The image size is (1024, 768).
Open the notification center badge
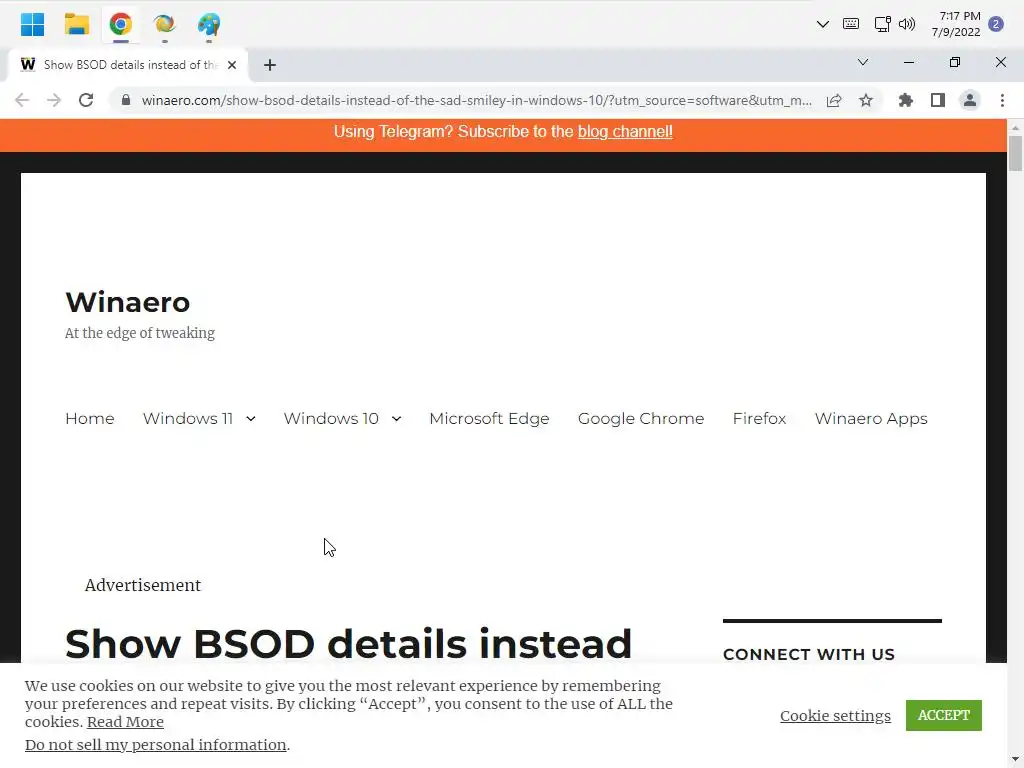[x=996, y=24]
